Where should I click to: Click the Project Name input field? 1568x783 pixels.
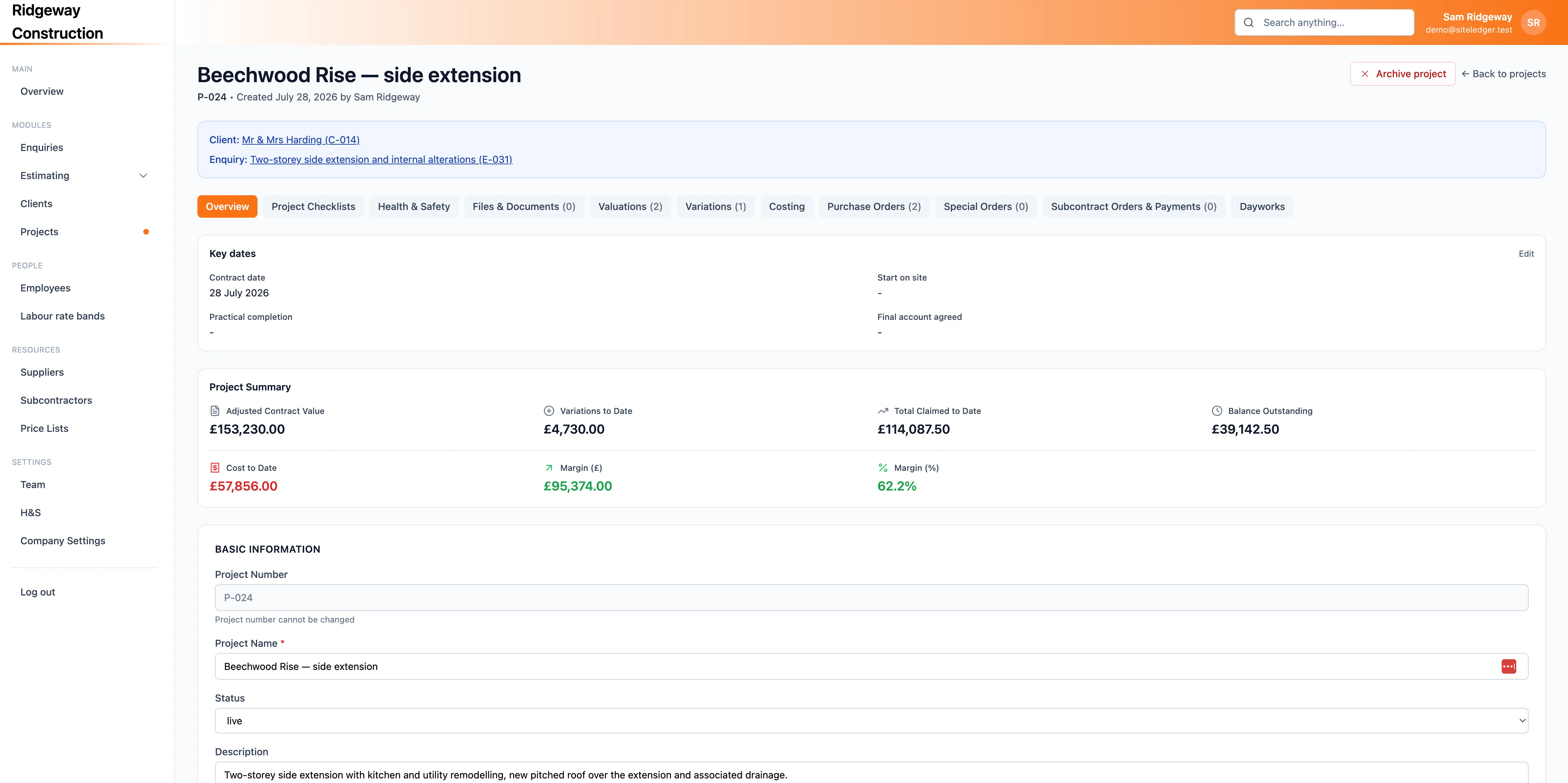tap(871, 667)
